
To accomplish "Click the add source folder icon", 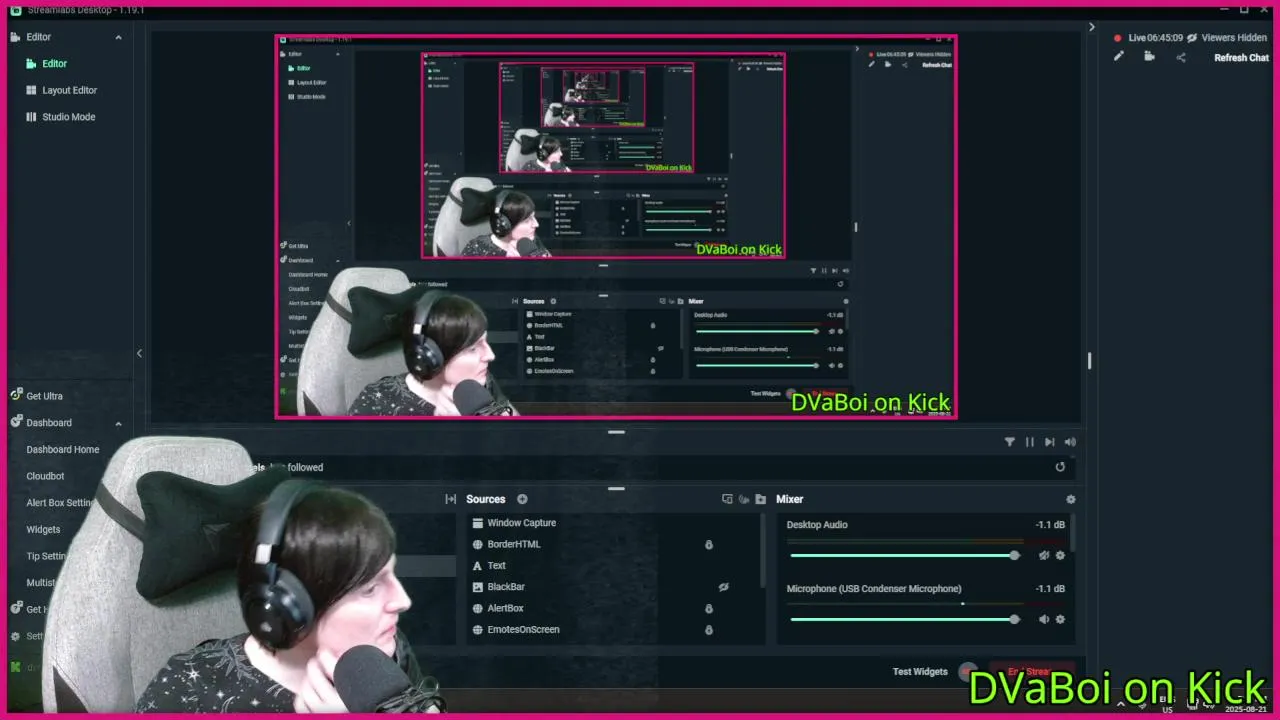I will click(761, 499).
